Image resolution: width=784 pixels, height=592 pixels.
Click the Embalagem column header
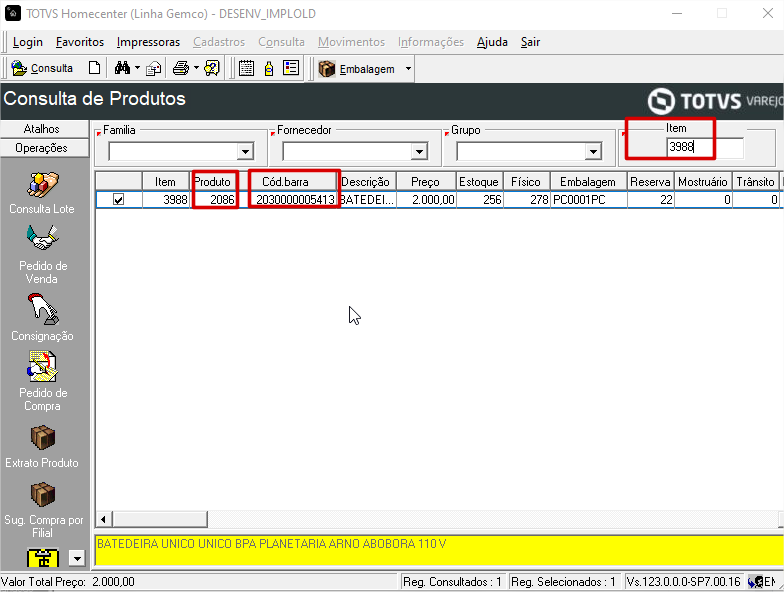588,182
